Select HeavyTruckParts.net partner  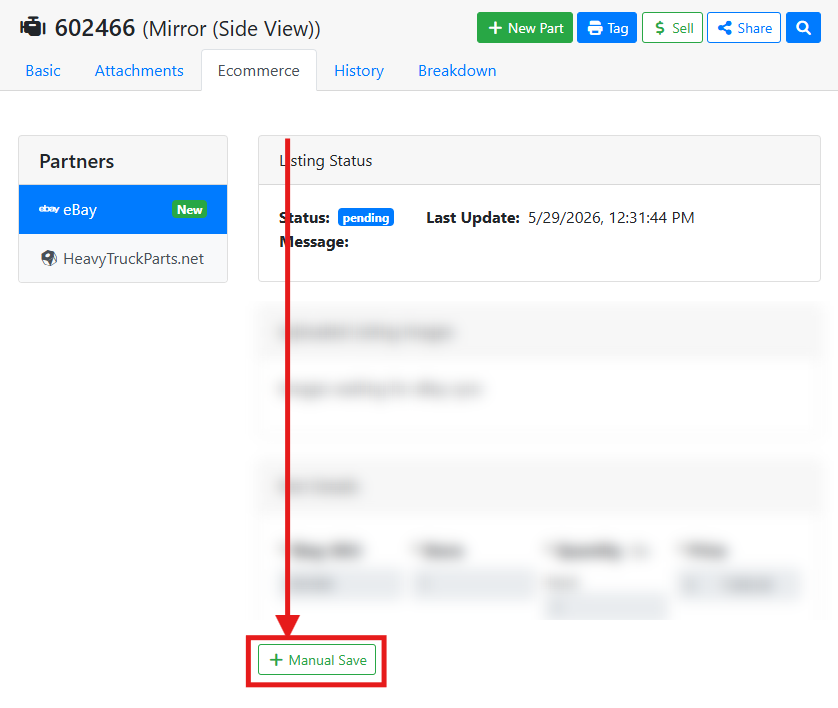[123, 259]
